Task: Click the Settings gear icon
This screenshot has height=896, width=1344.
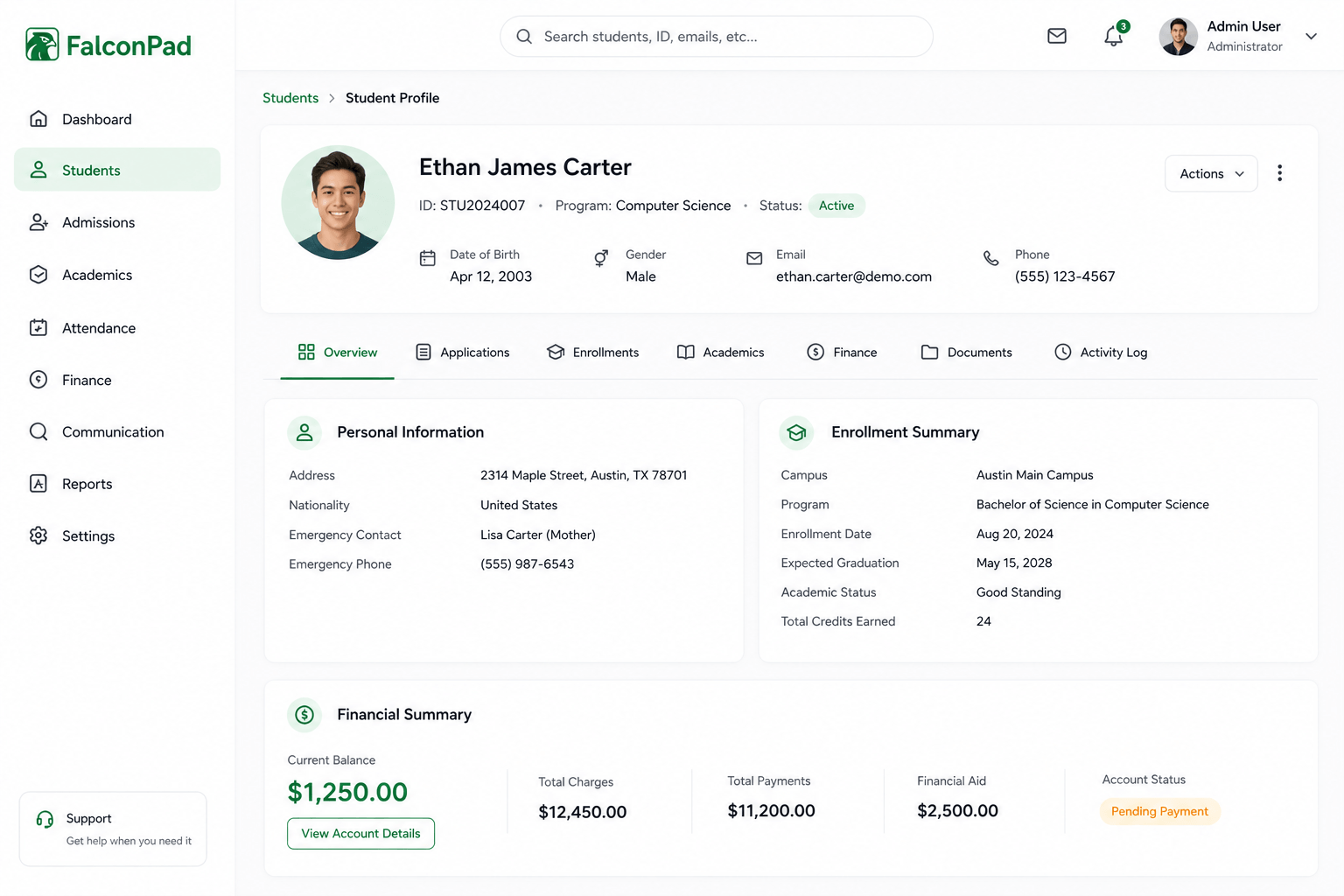Action: [38, 535]
